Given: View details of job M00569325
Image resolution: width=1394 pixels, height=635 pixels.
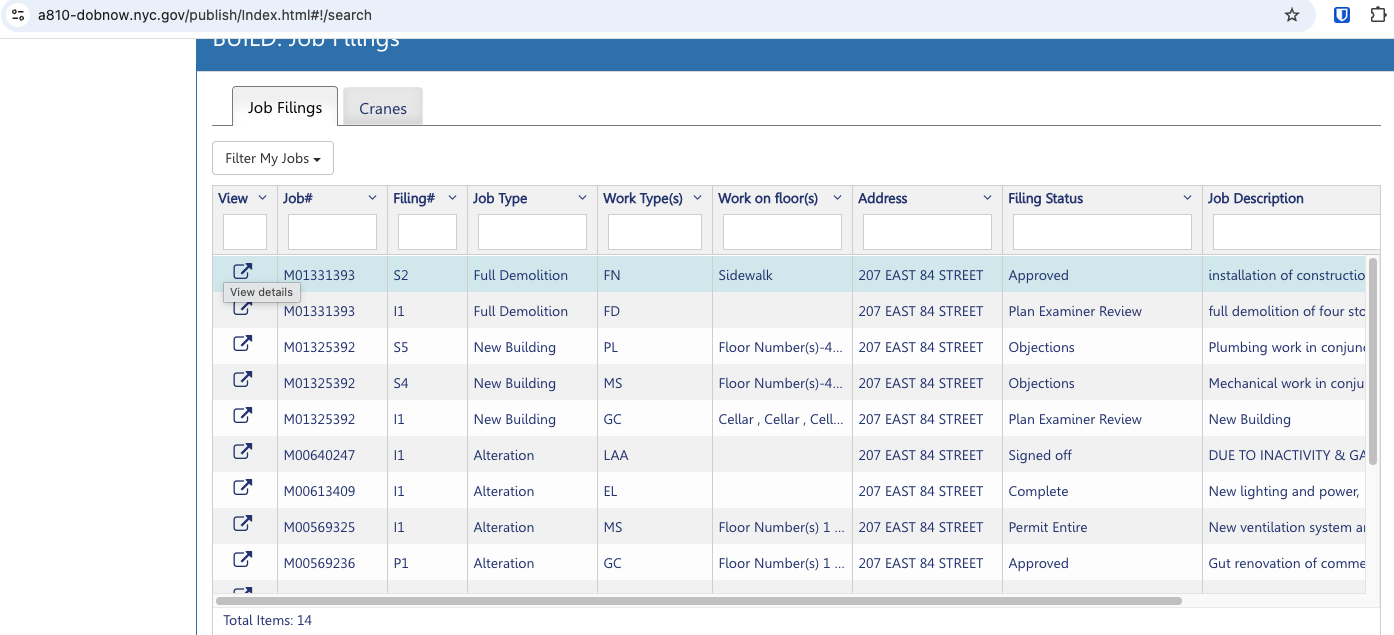Looking at the screenshot, I should [x=243, y=524].
